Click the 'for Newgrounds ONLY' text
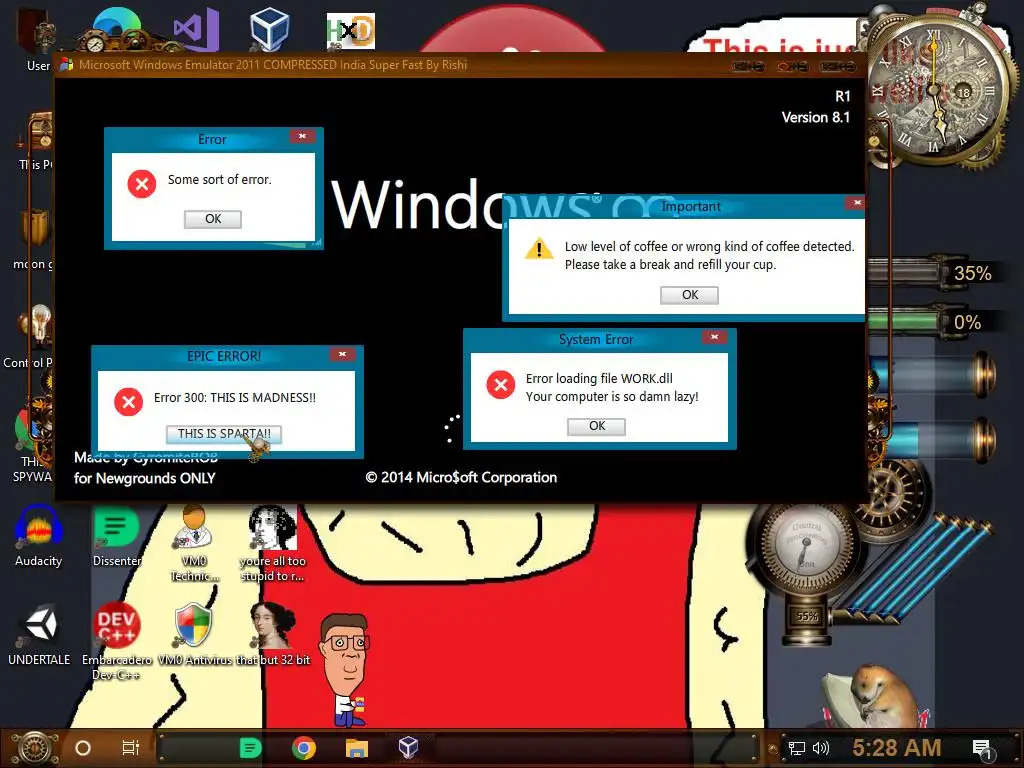The height and width of the screenshot is (768, 1024). pos(144,478)
